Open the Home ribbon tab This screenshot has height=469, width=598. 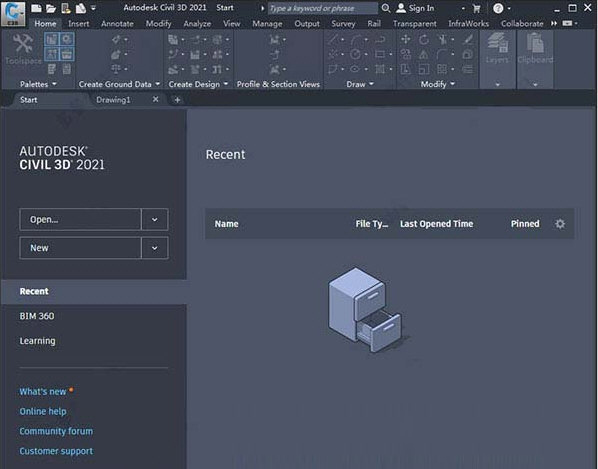(x=45, y=24)
